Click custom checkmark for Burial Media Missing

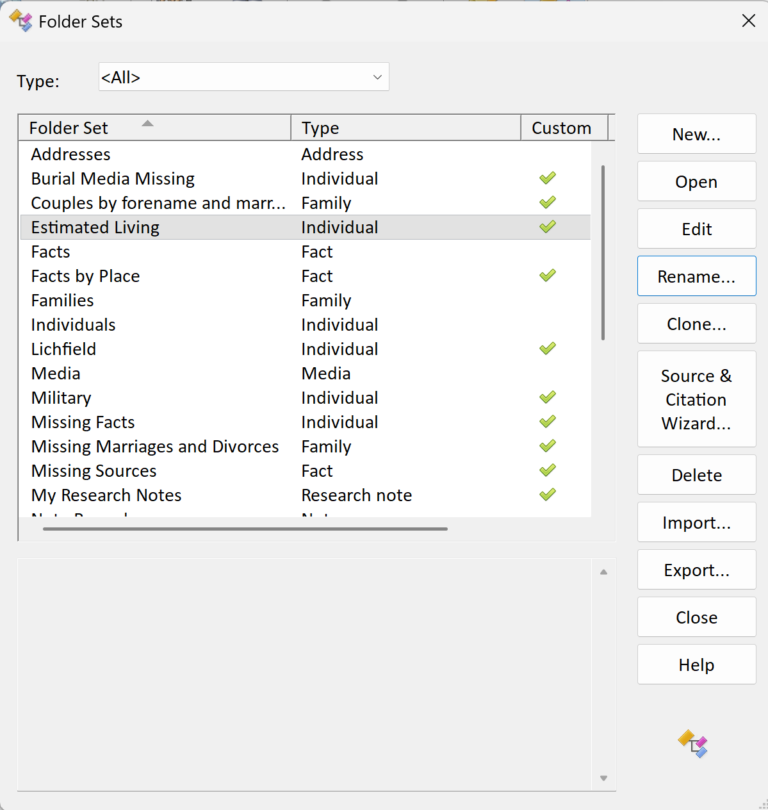[547, 178]
